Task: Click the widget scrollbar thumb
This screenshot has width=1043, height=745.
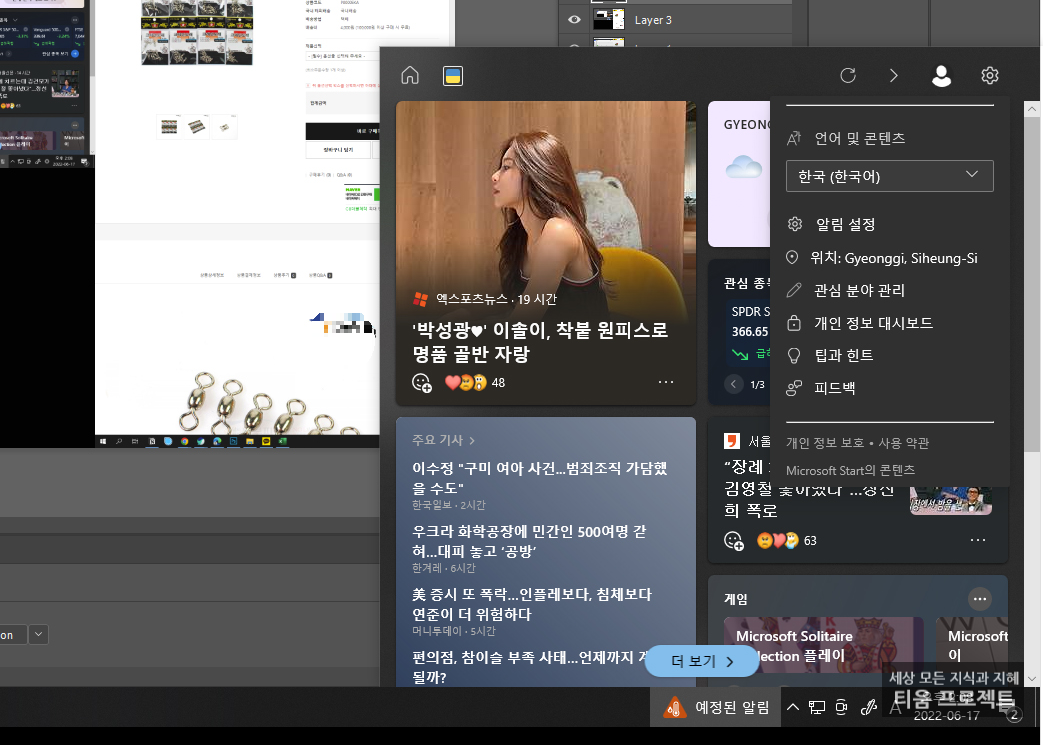Action: [x=1032, y=285]
